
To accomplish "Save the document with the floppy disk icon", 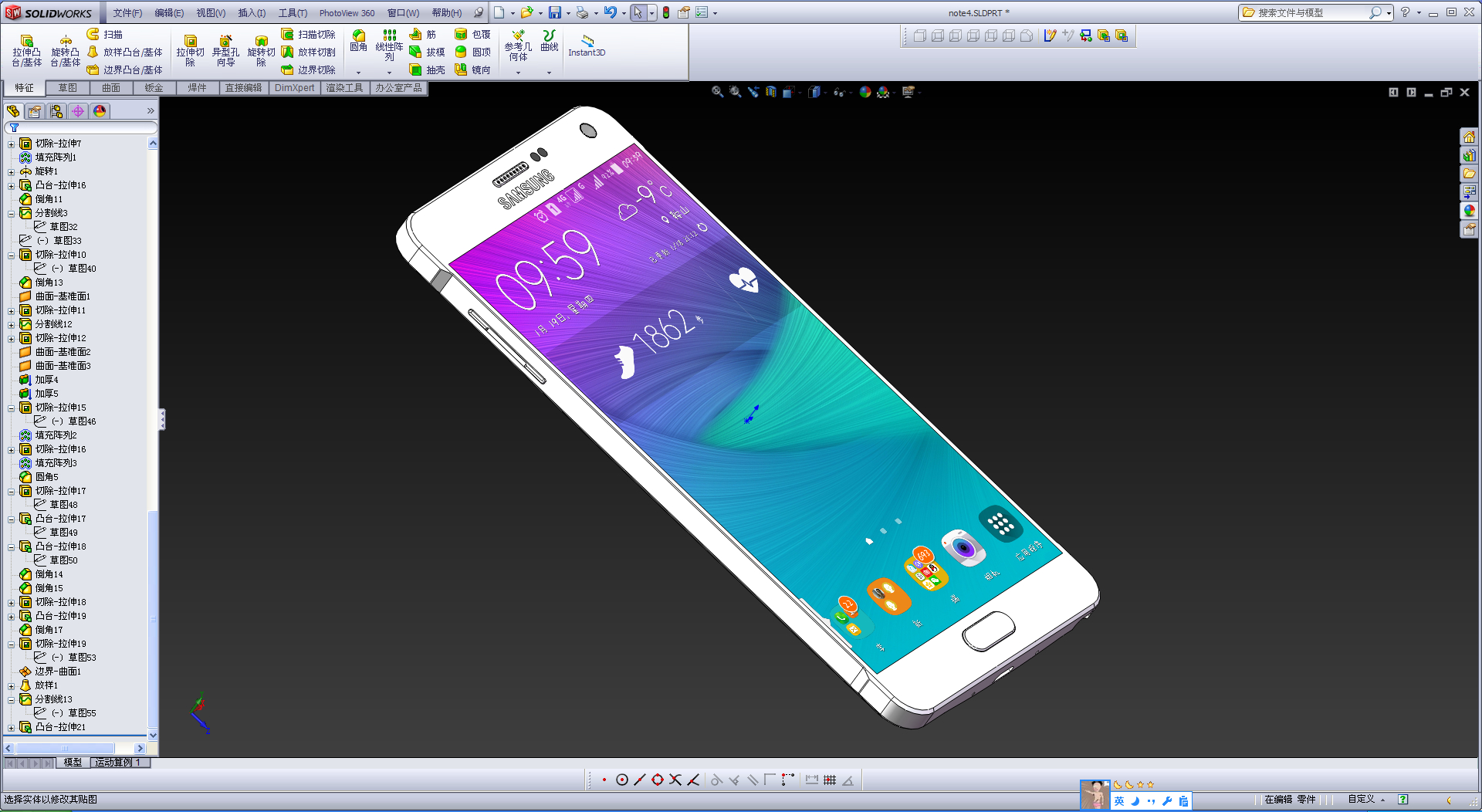I will [555, 12].
